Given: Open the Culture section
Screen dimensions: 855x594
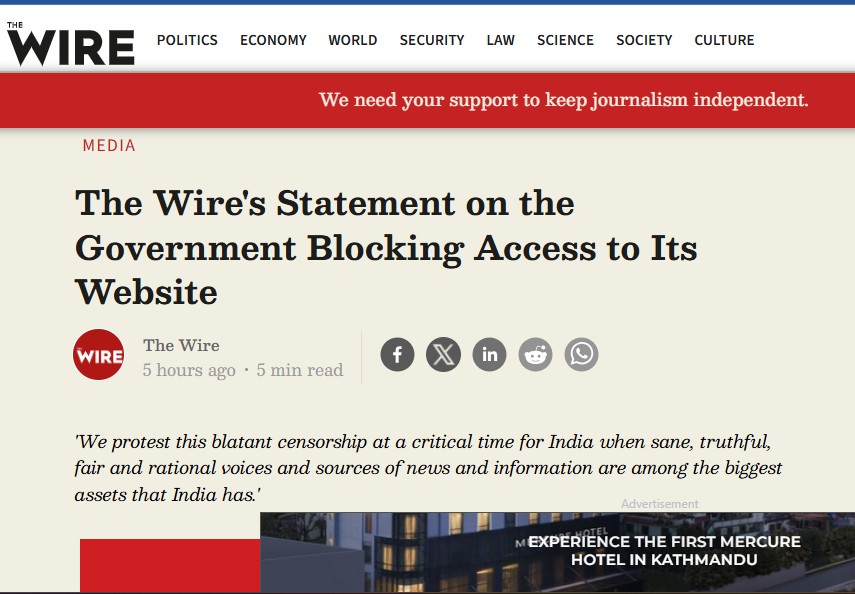Looking at the screenshot, I should tap(724, 40).
